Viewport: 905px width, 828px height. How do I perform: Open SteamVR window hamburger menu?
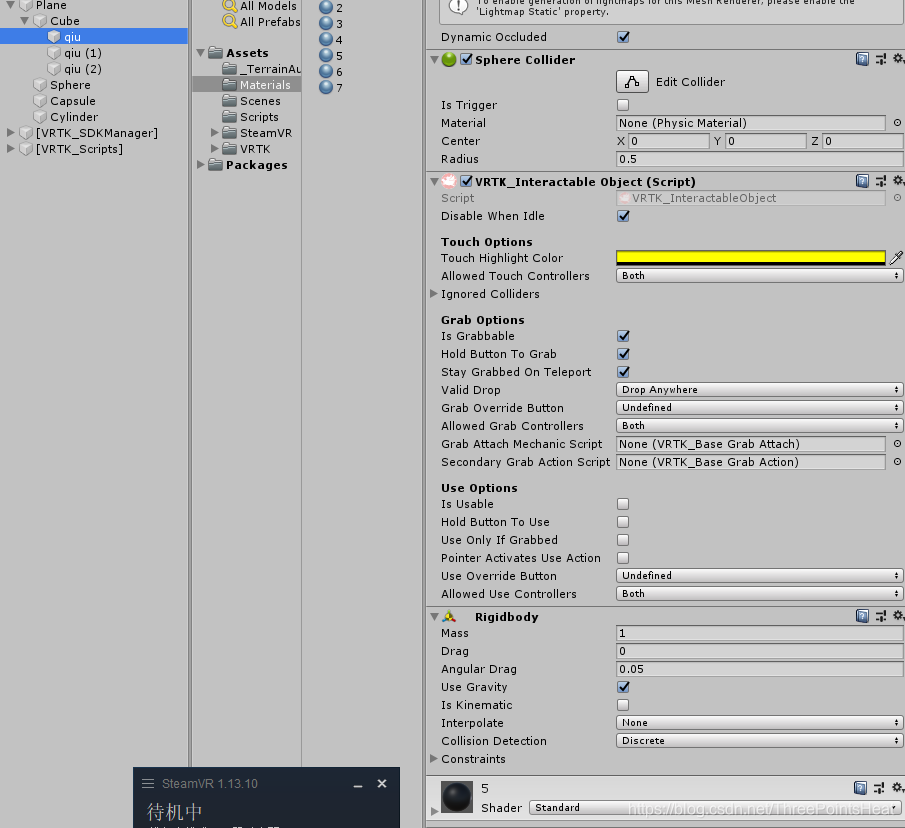[x=148, y=784]
